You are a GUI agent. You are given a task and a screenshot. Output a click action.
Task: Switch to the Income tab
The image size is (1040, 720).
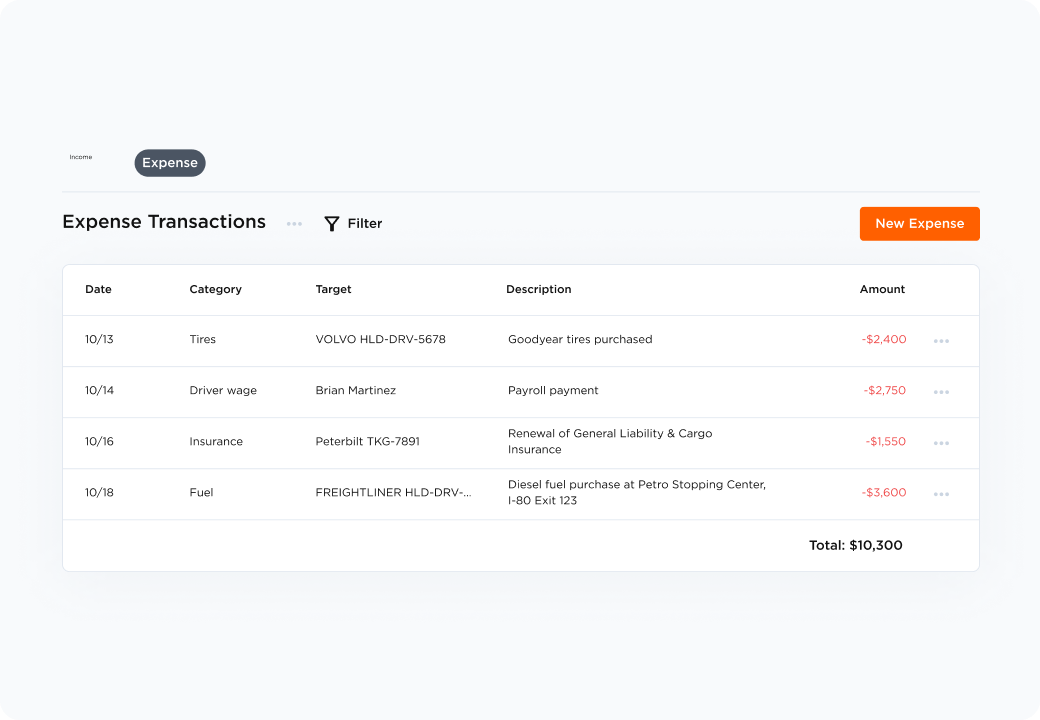click(x=81, y=157)
